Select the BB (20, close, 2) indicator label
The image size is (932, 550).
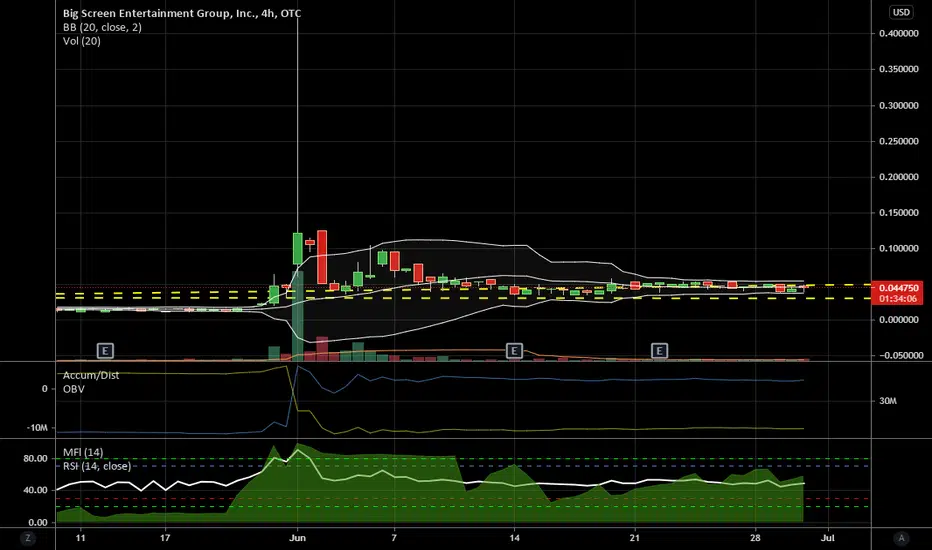(x=102, y=27)
